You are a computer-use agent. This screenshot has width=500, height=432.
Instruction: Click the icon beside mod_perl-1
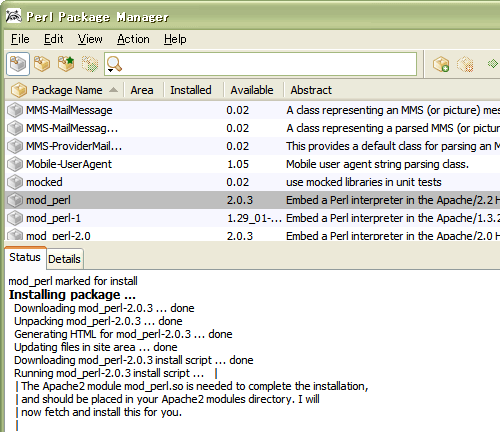(15, 218)
